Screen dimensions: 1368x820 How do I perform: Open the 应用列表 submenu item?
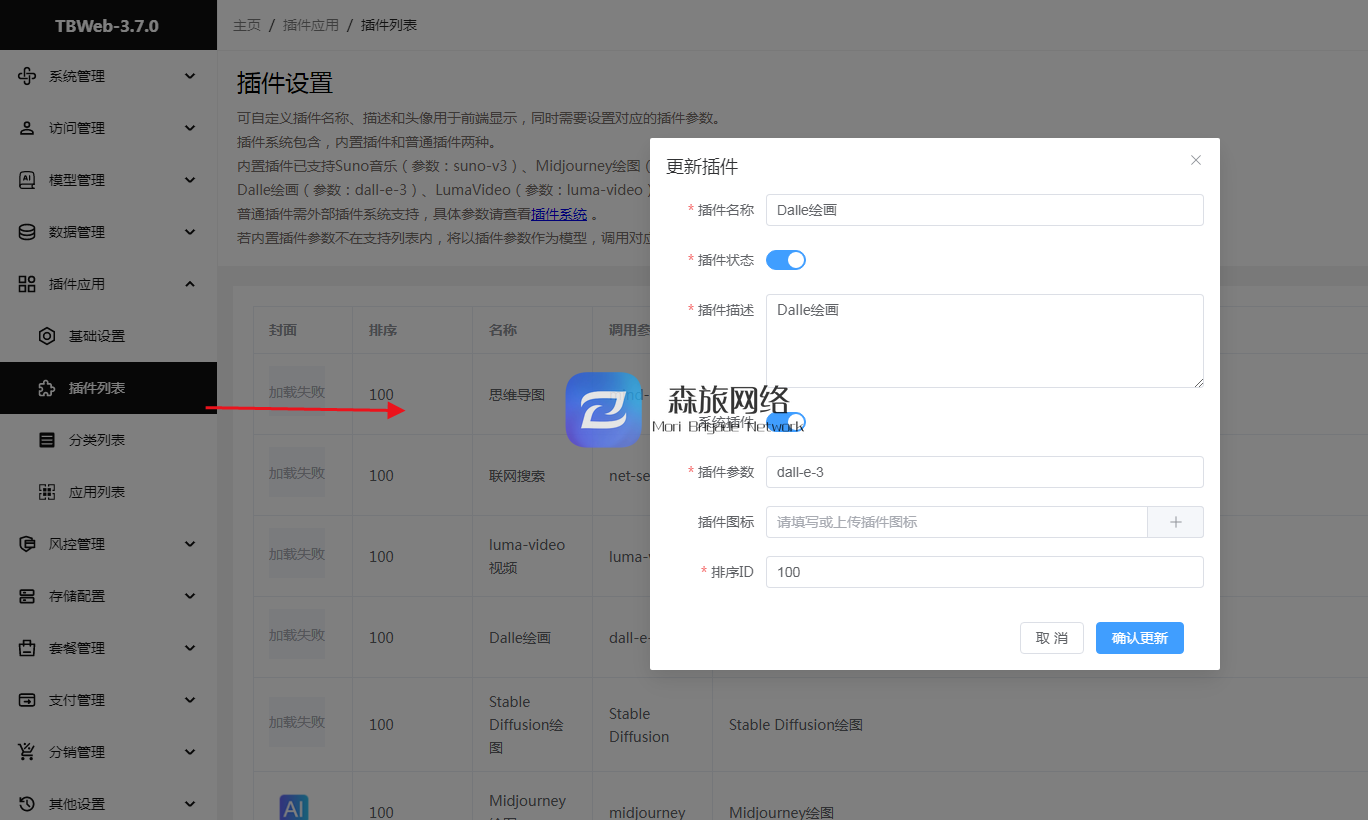(108, 492)
